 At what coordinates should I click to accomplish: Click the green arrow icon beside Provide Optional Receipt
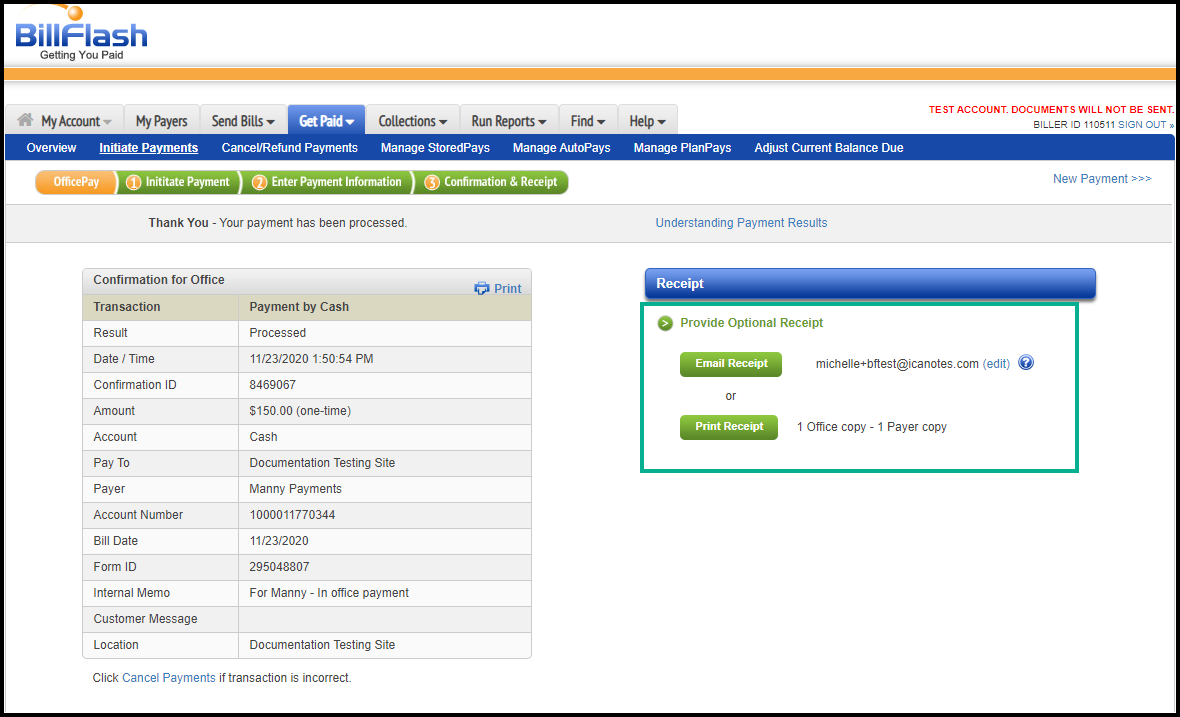click(665, 323)
